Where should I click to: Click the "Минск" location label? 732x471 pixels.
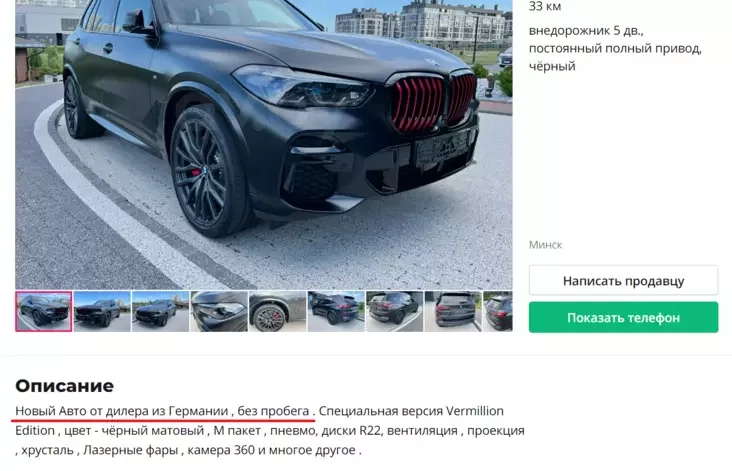click(545, 245)
